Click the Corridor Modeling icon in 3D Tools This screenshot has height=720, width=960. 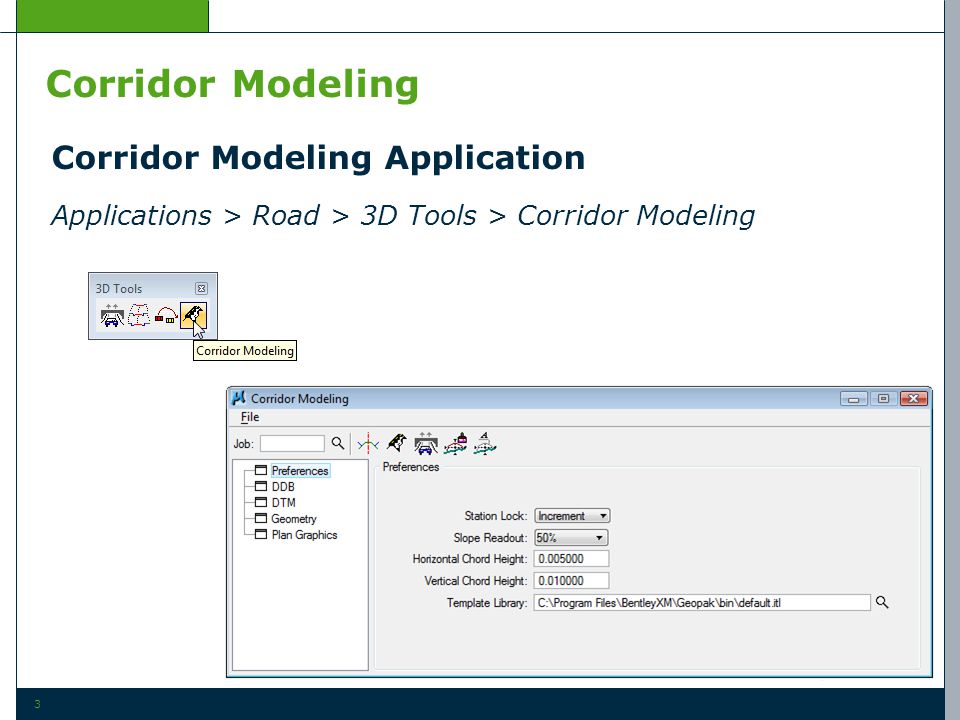pyautogui.click(x=193, y=315)
